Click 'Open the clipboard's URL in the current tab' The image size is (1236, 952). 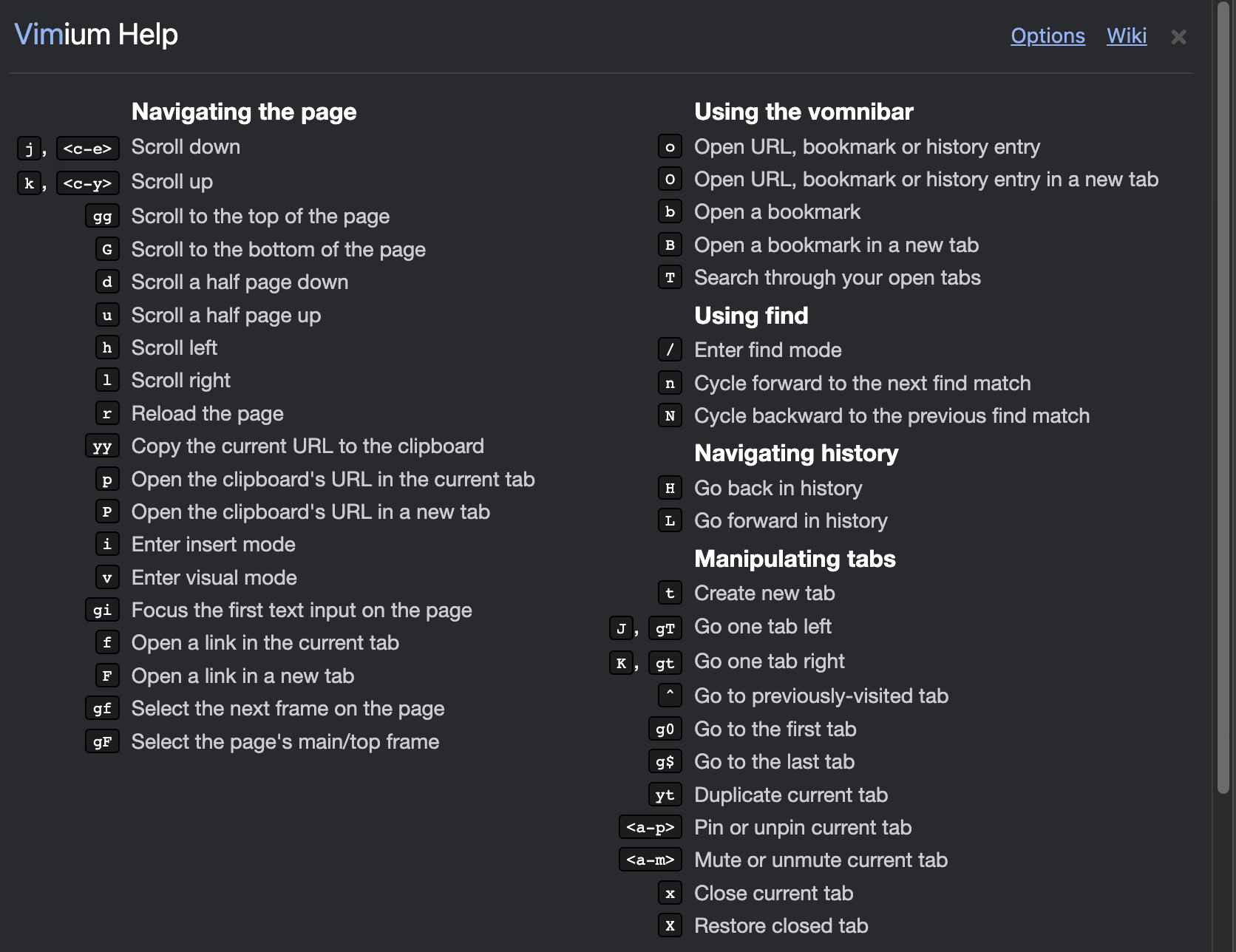click(333, 479)
